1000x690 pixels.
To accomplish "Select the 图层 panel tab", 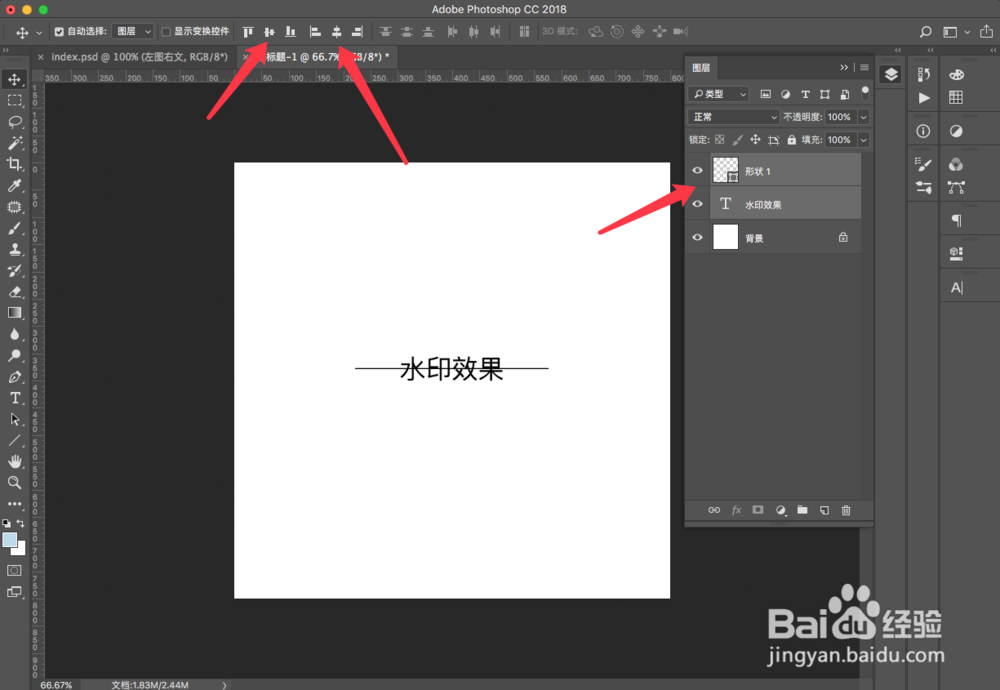I will click(701, 68).
